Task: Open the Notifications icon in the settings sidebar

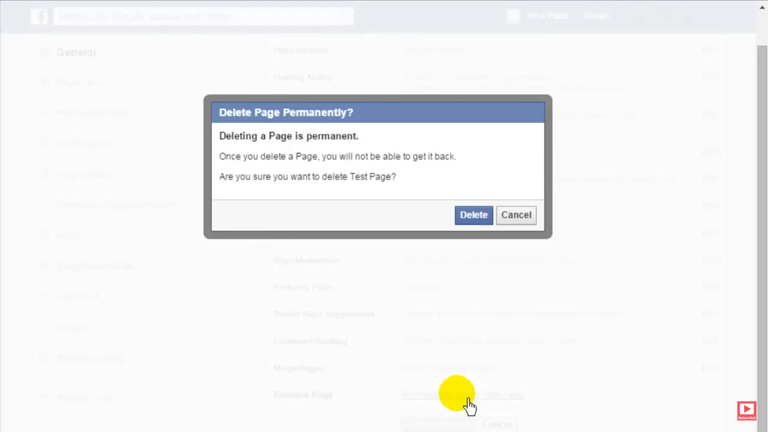Action: (45, 144)
